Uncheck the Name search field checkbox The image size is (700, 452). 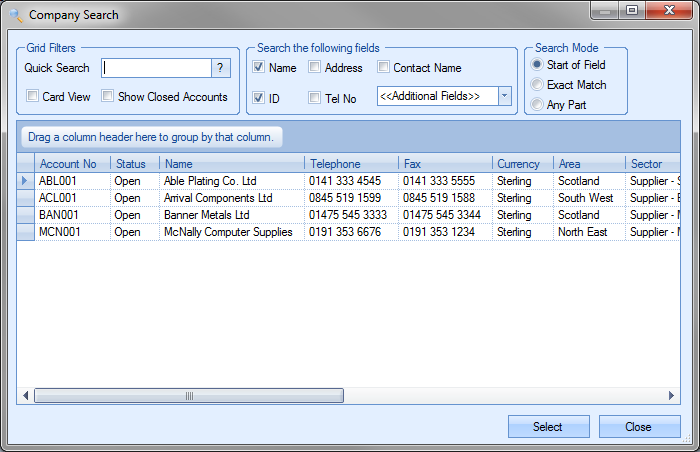[258, 68]
